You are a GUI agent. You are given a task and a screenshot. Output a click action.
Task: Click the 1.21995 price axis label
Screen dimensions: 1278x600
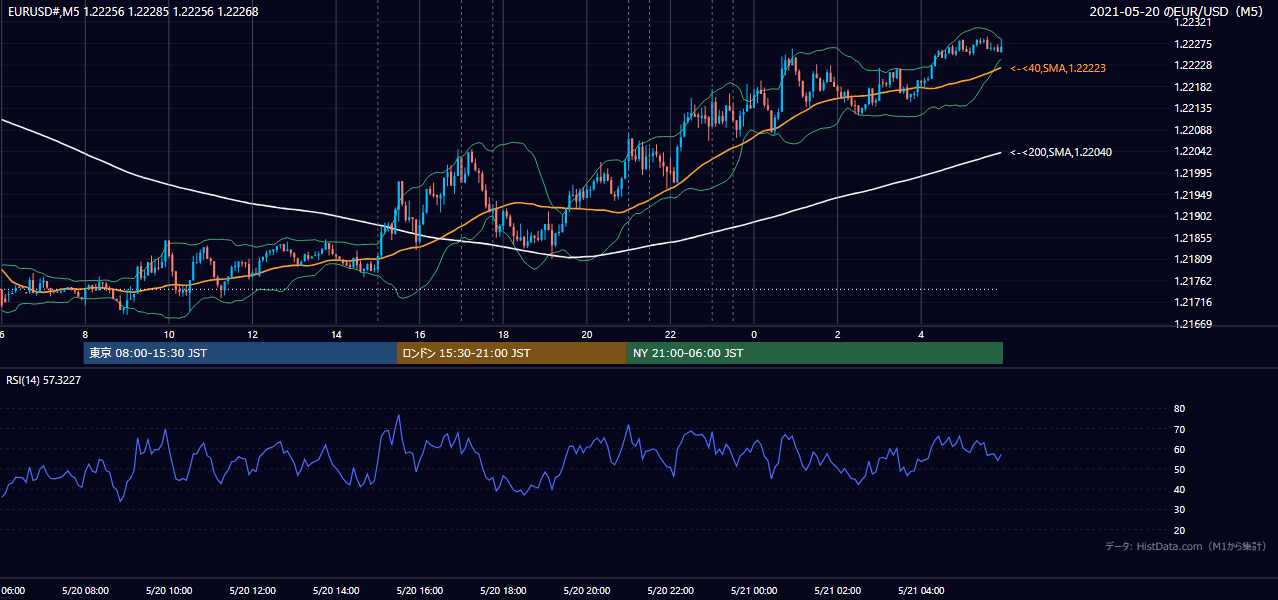point(1193,173)
